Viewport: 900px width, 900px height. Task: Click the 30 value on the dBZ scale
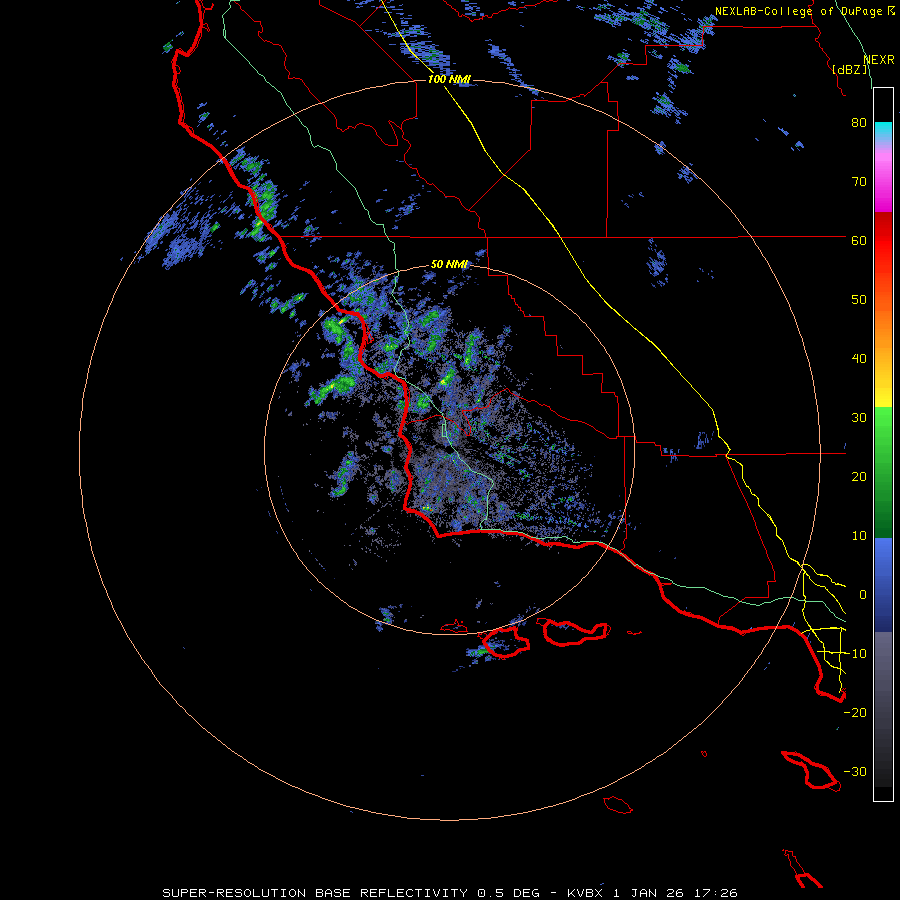859,418
